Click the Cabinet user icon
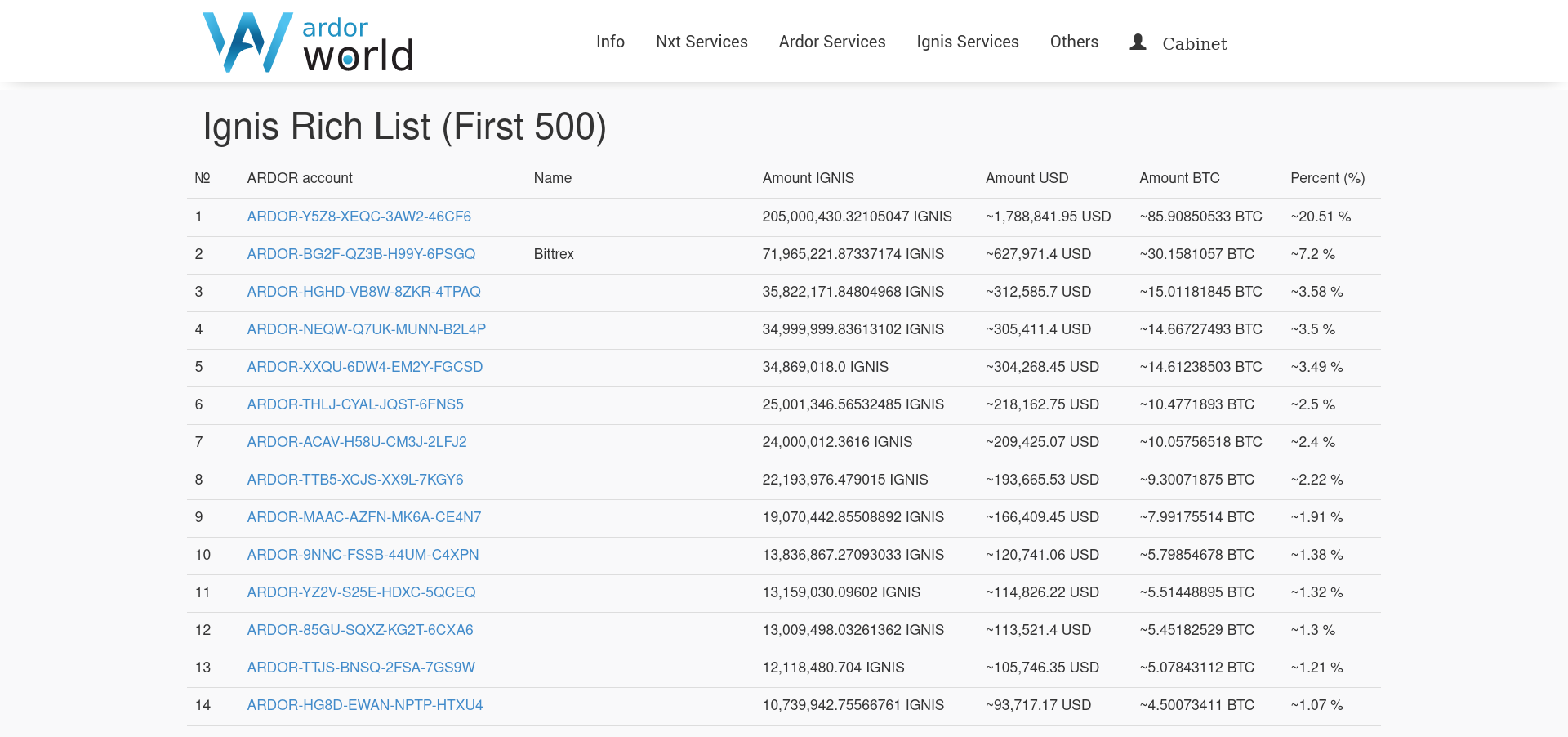 click(1138, 42)
